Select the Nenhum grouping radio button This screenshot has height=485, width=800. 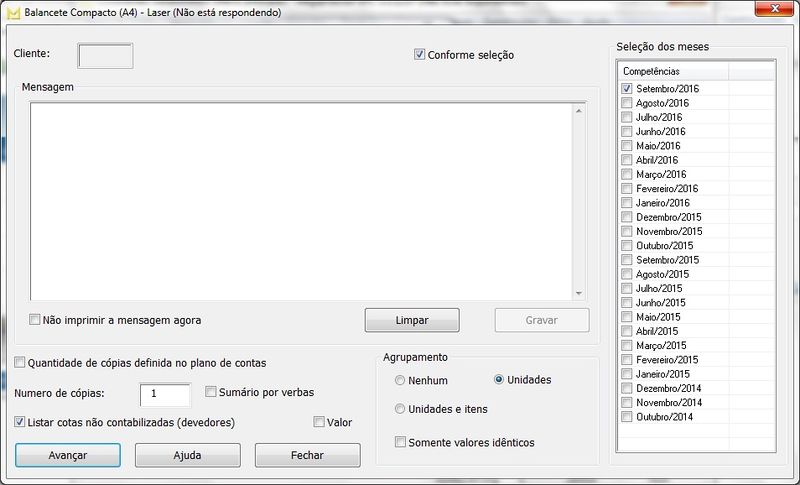(401, 381)
